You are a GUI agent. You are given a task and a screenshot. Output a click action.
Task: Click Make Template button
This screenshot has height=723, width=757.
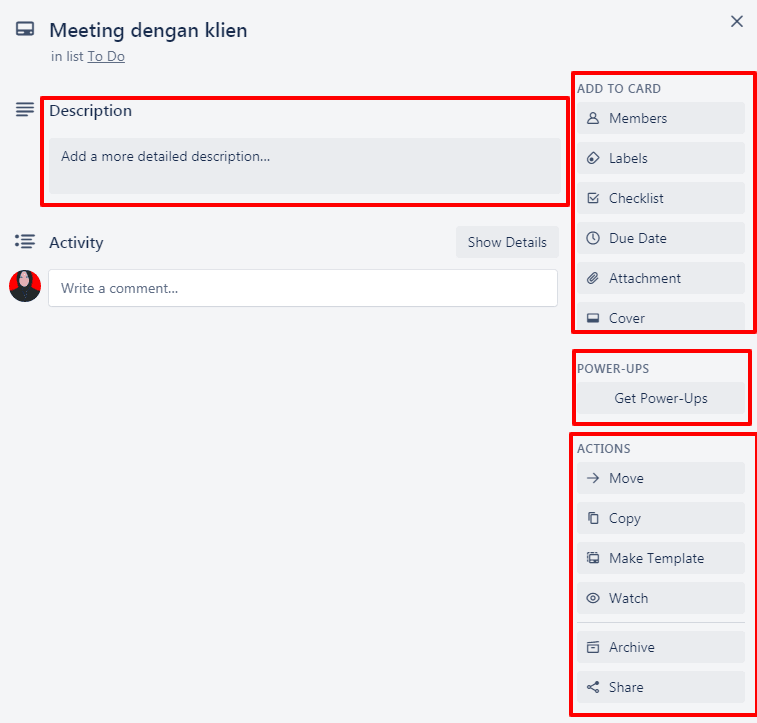tap(660, 558)
